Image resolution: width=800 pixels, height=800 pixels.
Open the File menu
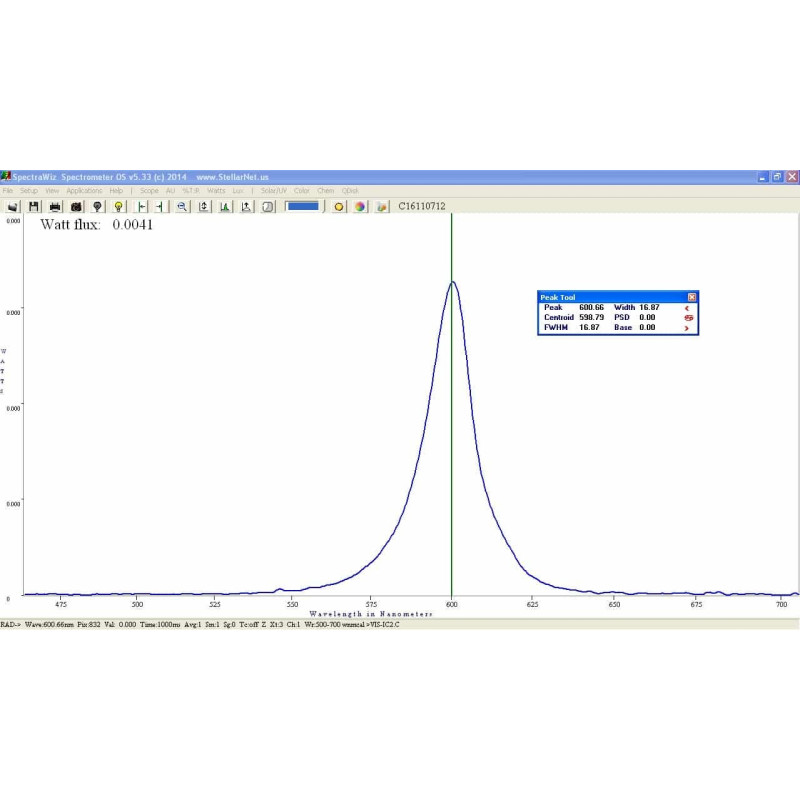pyautogui.click(x=8, y=190)
